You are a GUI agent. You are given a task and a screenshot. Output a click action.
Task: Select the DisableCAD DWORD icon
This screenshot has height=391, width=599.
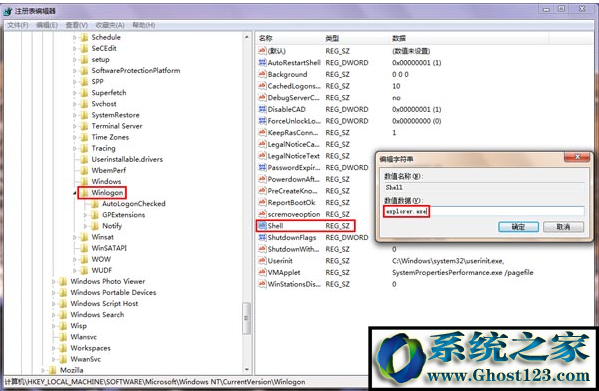click(262, 109)
